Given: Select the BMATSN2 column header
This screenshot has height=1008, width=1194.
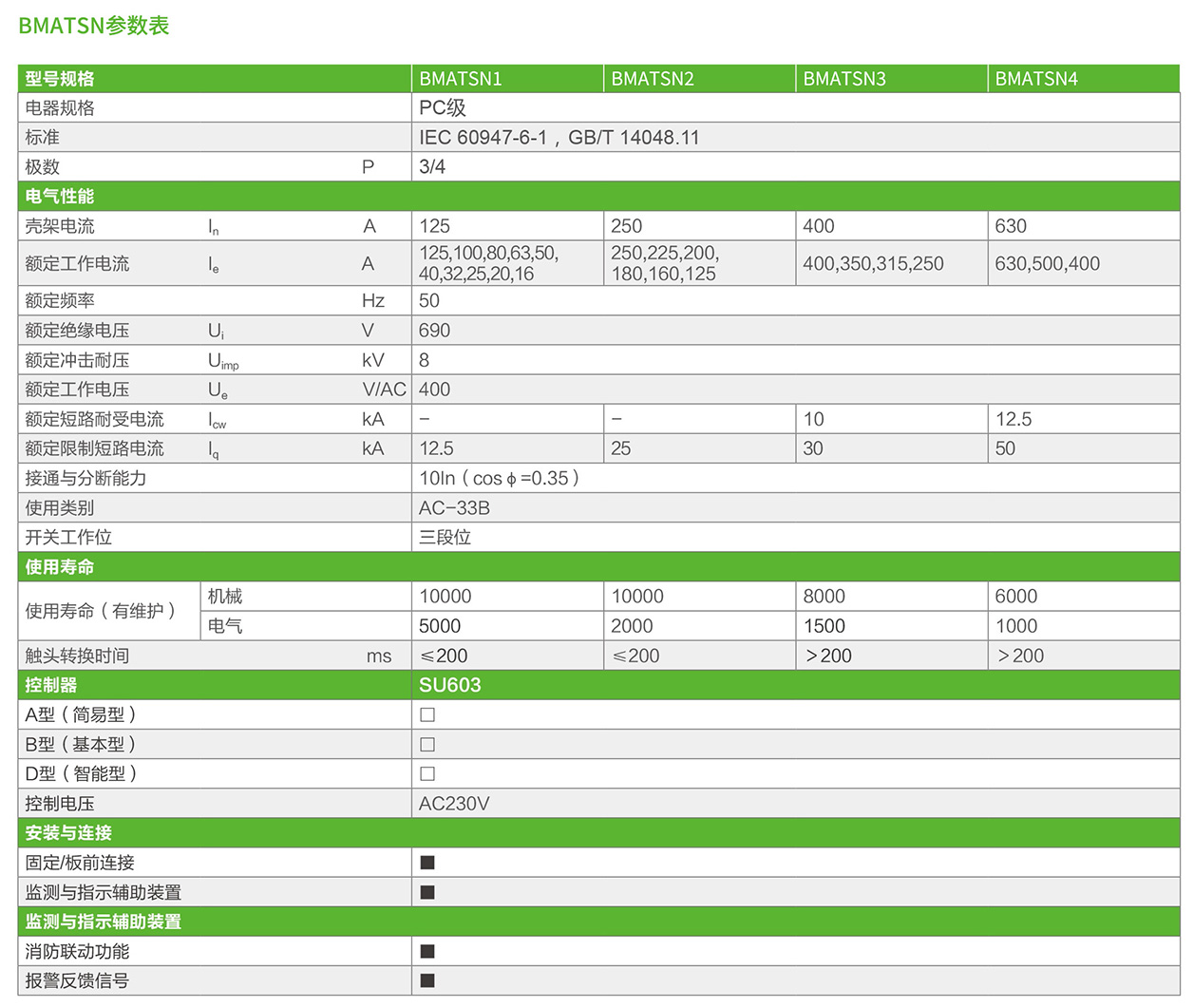Looking at the screenshot, I should [653, 79].
